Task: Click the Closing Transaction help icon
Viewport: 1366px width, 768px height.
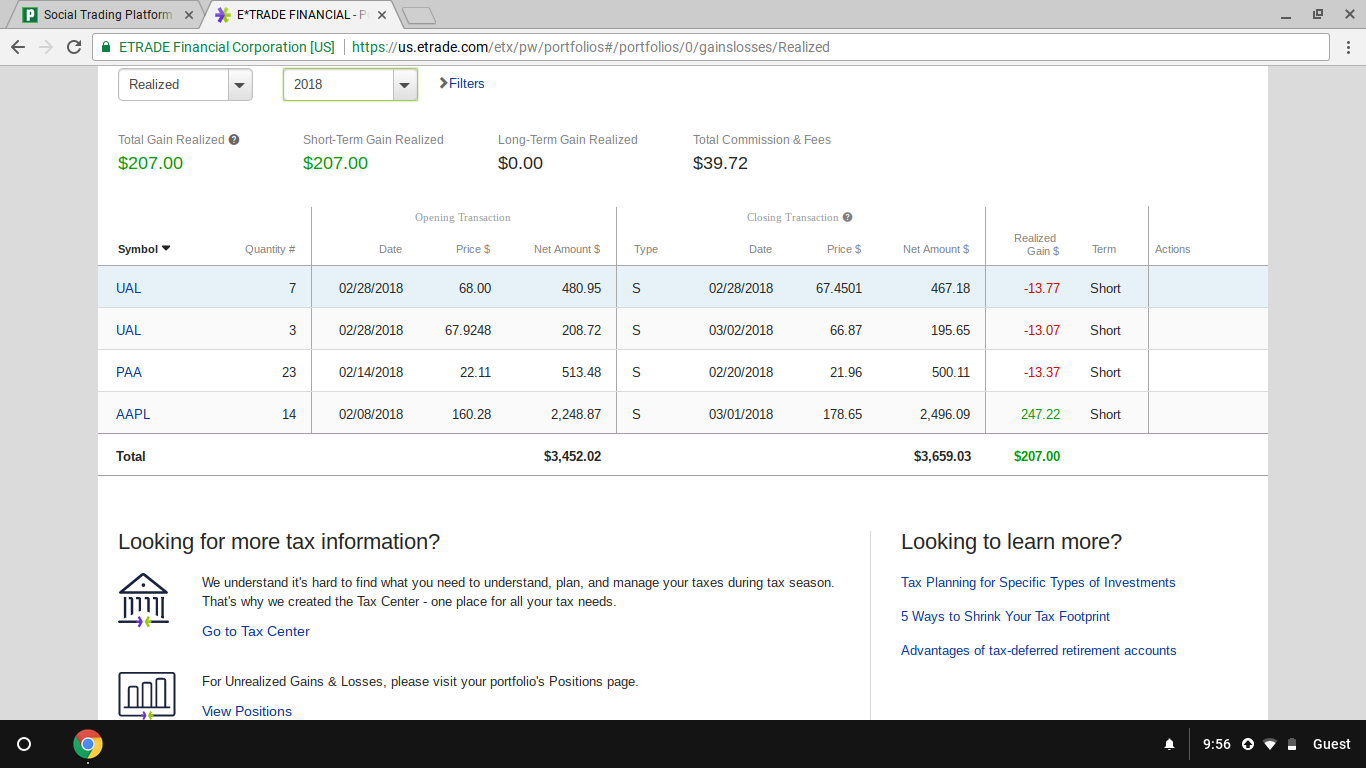Action: point(847,217)
